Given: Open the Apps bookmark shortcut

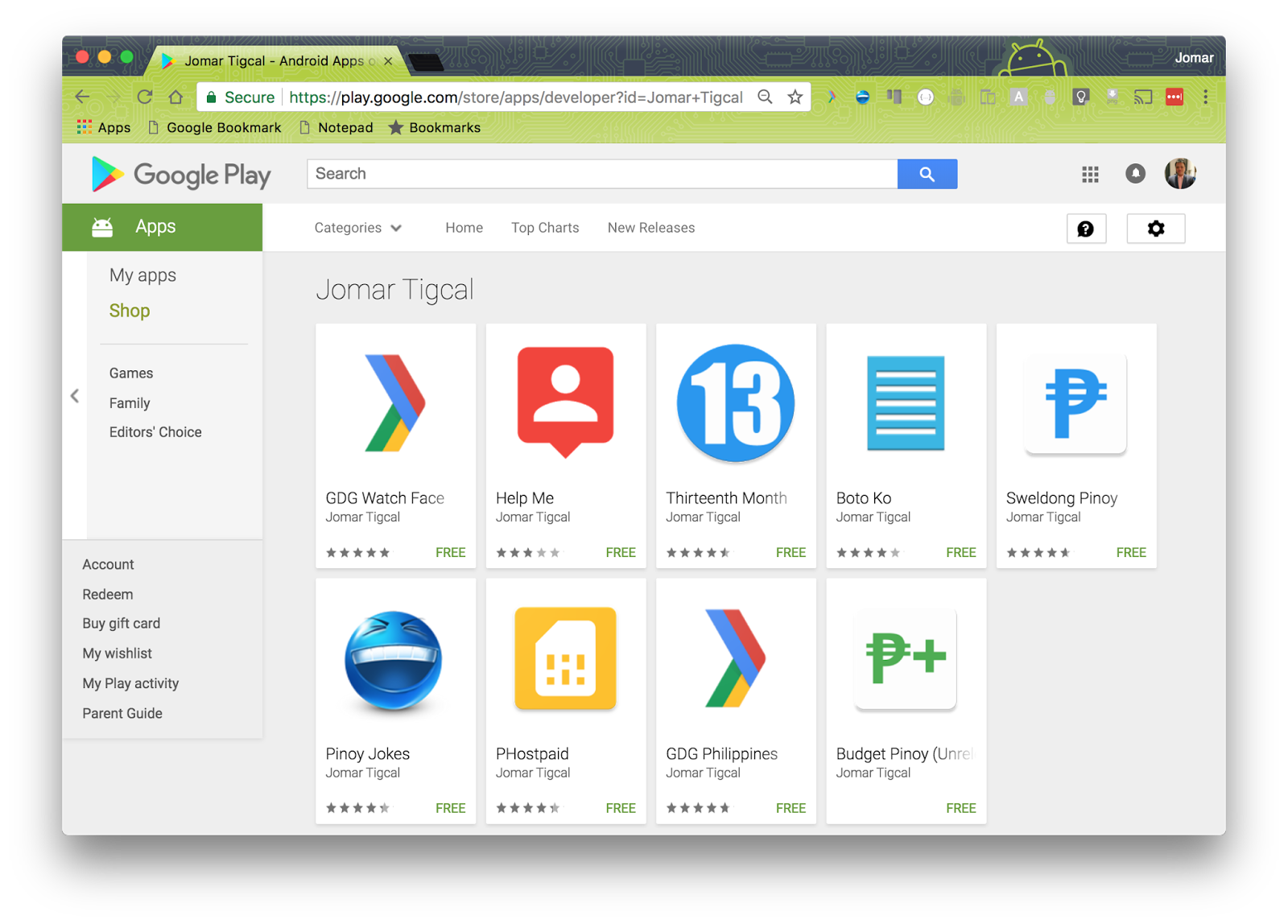Looking at the screenshot, I should pos(104,127).
